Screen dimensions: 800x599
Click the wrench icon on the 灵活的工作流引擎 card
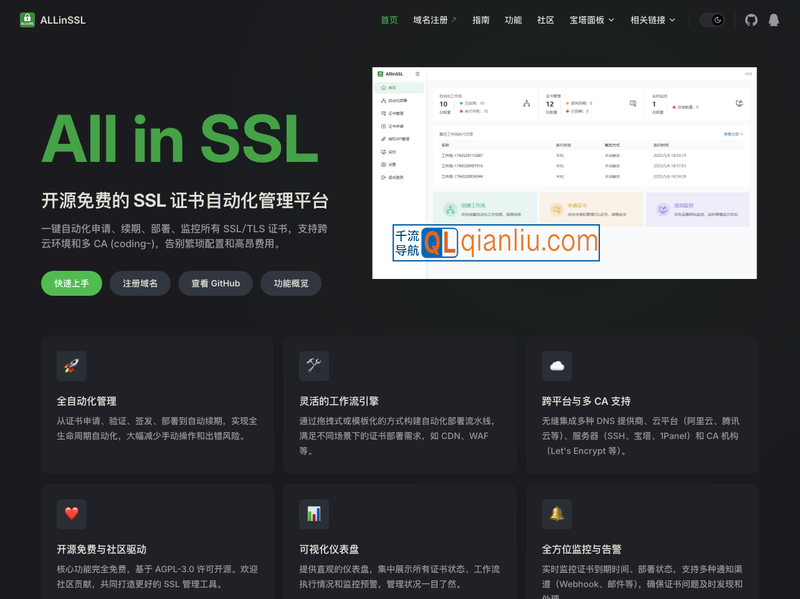point(313,366)
